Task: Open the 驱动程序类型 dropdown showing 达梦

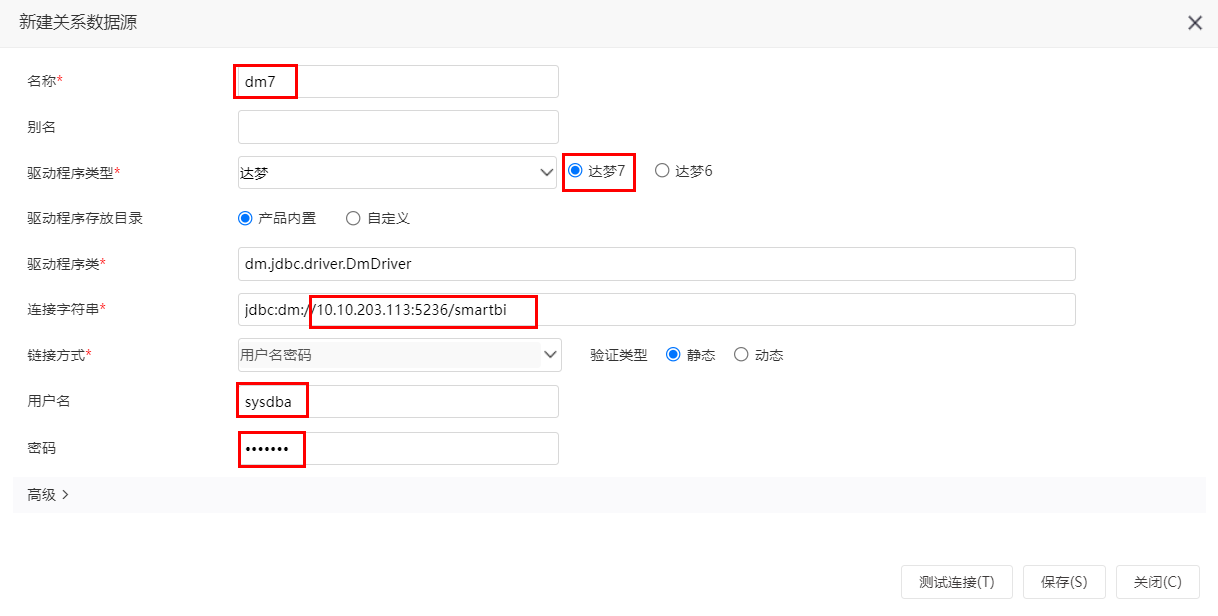Action: tap(397, 172)
